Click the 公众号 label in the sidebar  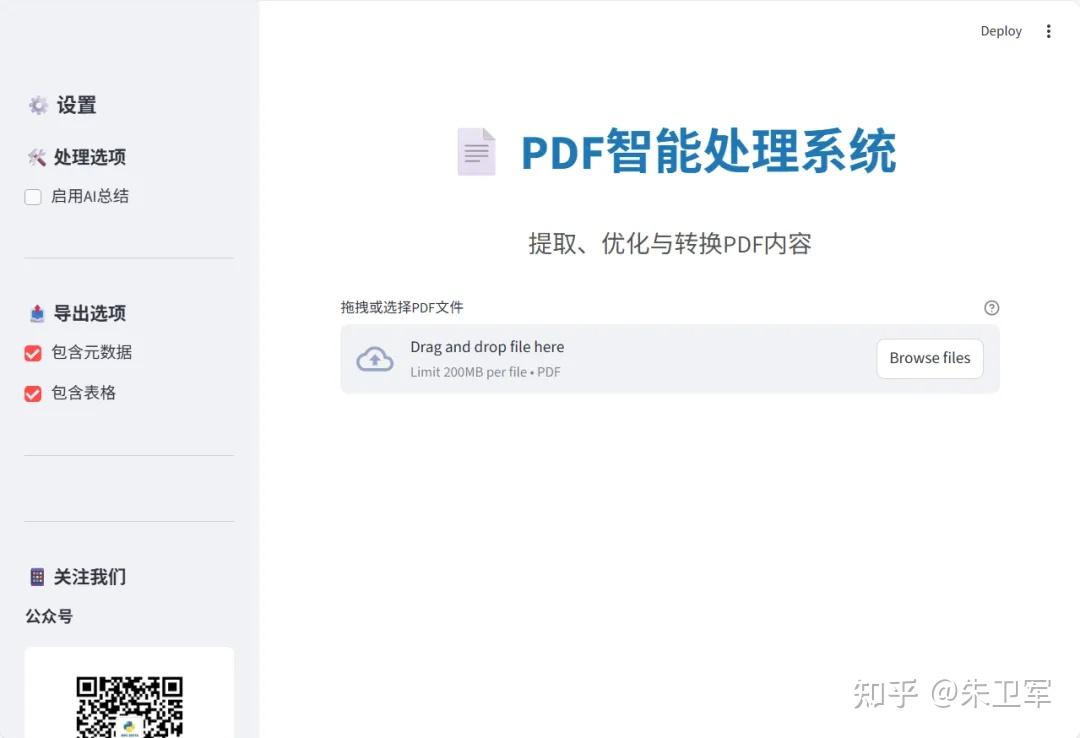point(48,616)
